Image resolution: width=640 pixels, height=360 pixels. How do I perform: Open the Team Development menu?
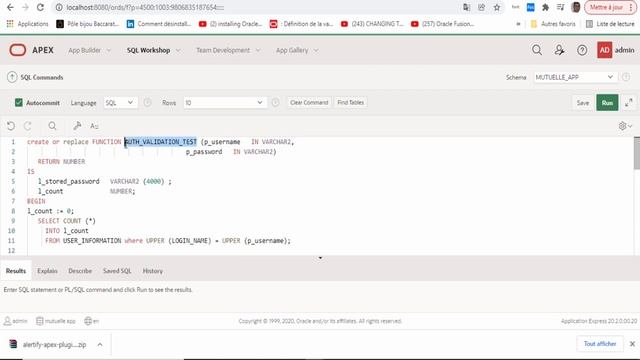pyautogui.click(x=223, y=50)
